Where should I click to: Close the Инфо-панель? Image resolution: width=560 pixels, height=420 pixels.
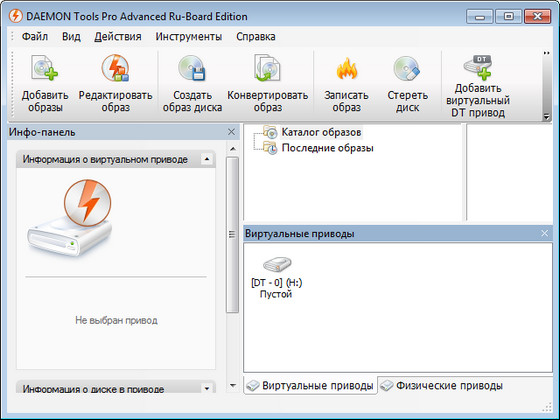click(231, 132)
